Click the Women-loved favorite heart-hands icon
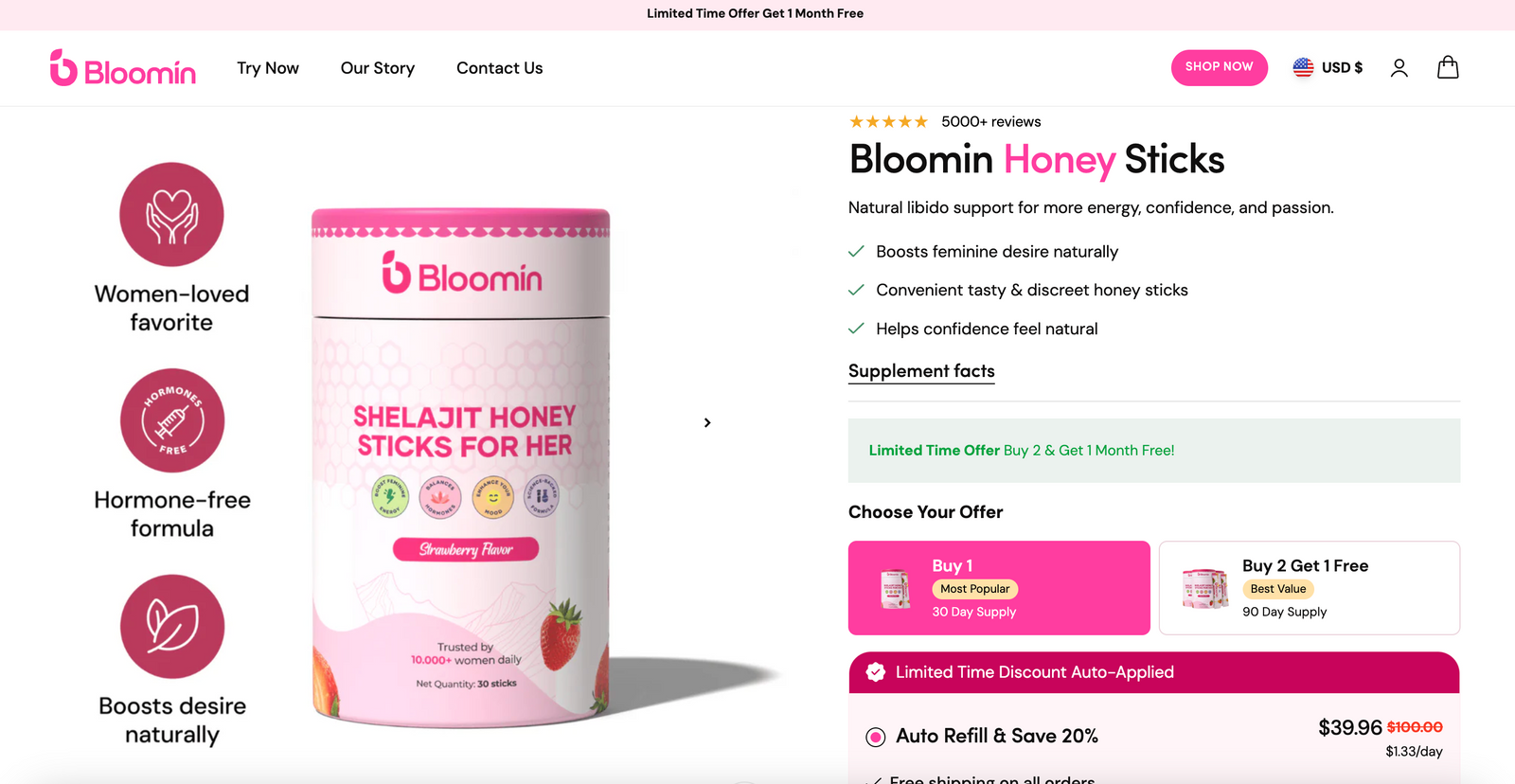Screen dimensions: 1515x784 click(x=171, y=215)
